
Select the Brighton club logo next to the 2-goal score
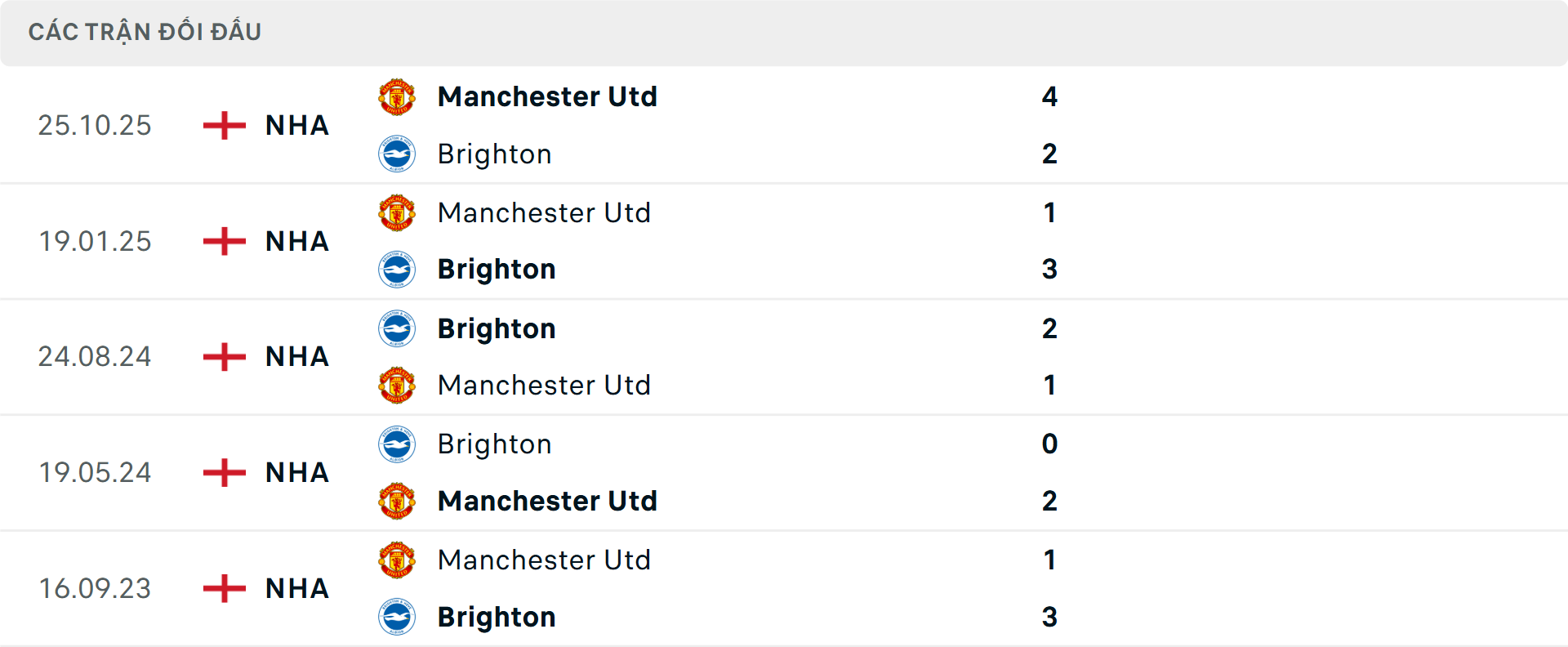(x=397, y=154)
